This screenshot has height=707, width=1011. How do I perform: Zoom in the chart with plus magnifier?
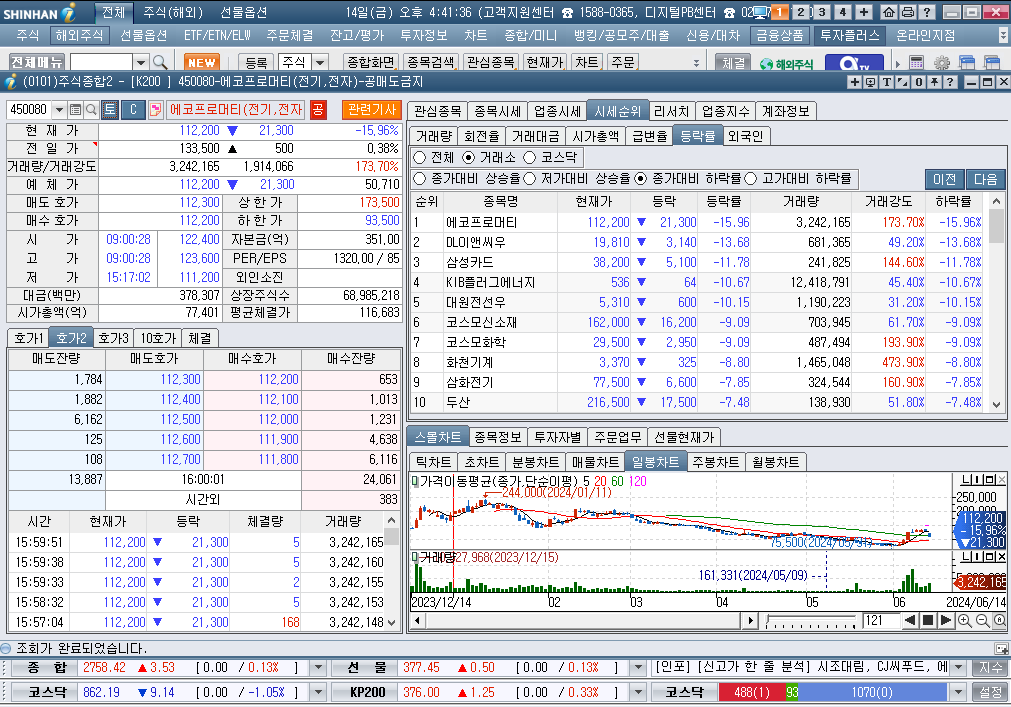[965, 621]
